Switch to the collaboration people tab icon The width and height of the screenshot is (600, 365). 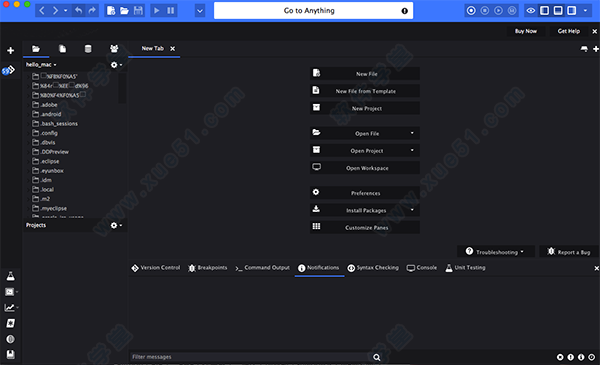pos(114,49)
